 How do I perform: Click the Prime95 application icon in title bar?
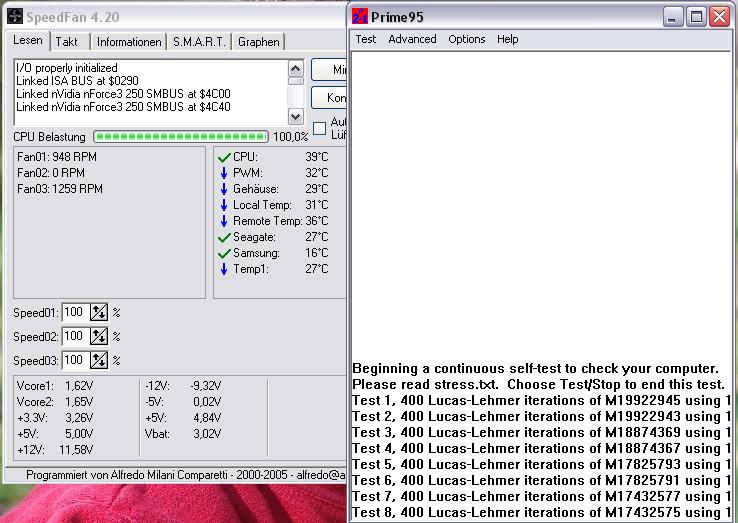point(360,16)
